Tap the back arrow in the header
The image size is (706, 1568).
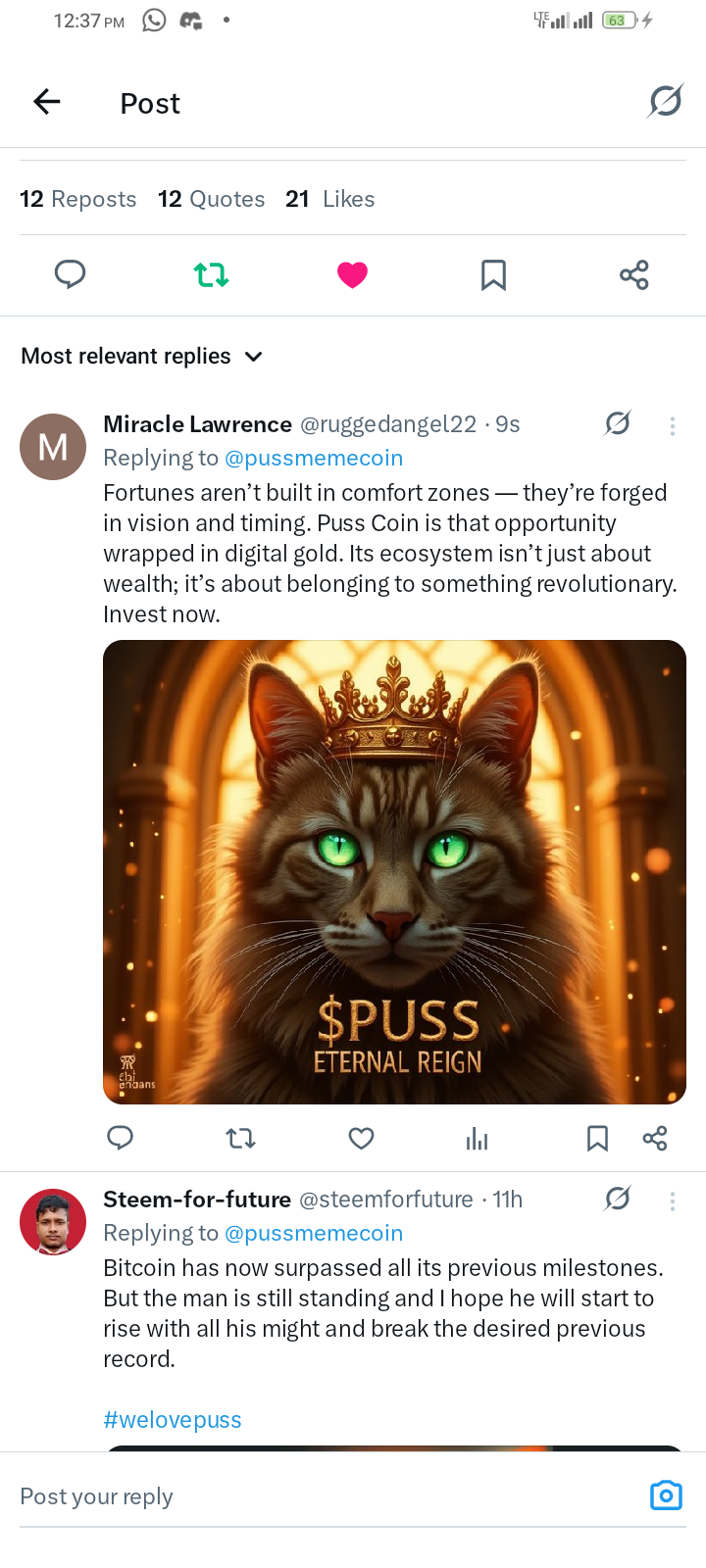coord(47,102)
